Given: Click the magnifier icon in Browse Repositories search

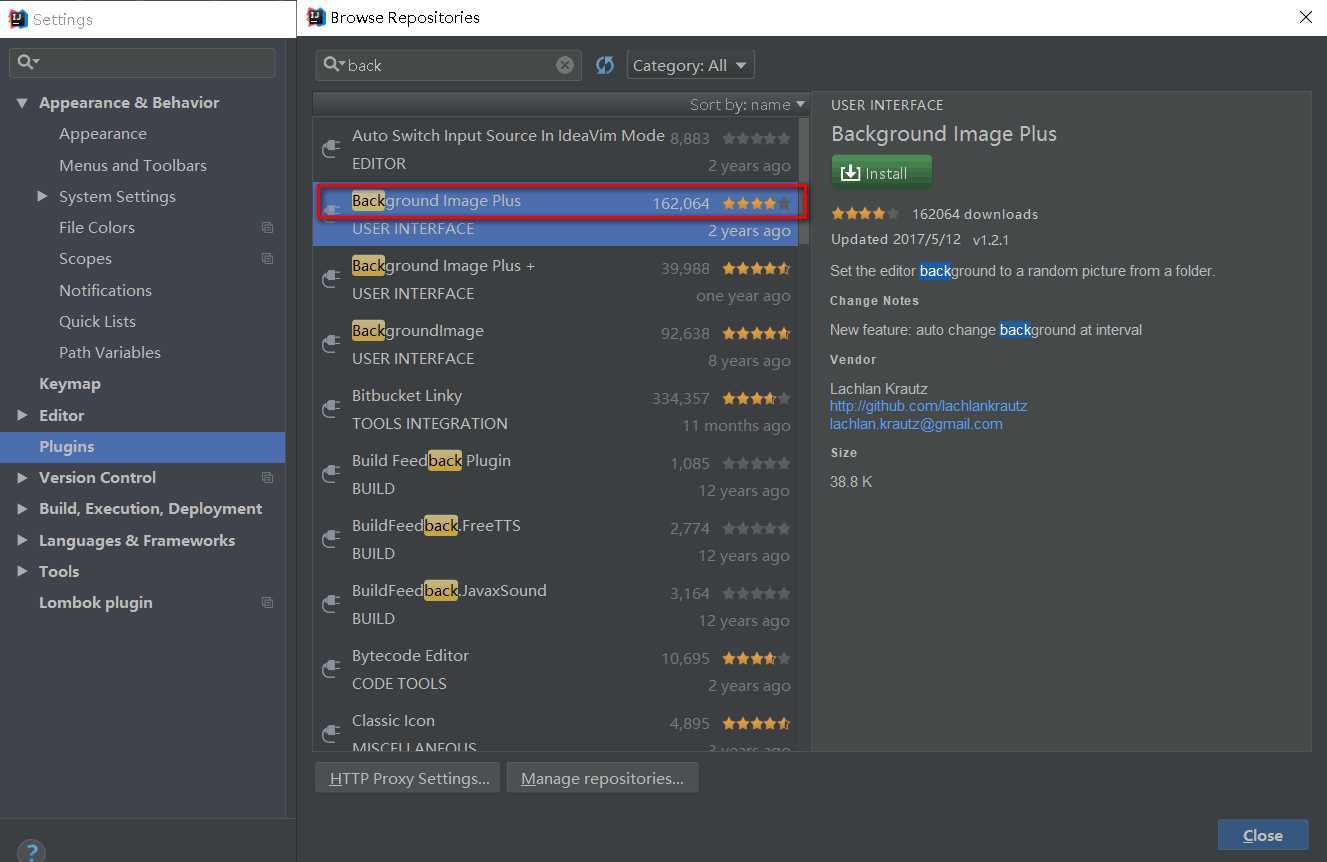Looking at the screenshot, I should point(332,65).
